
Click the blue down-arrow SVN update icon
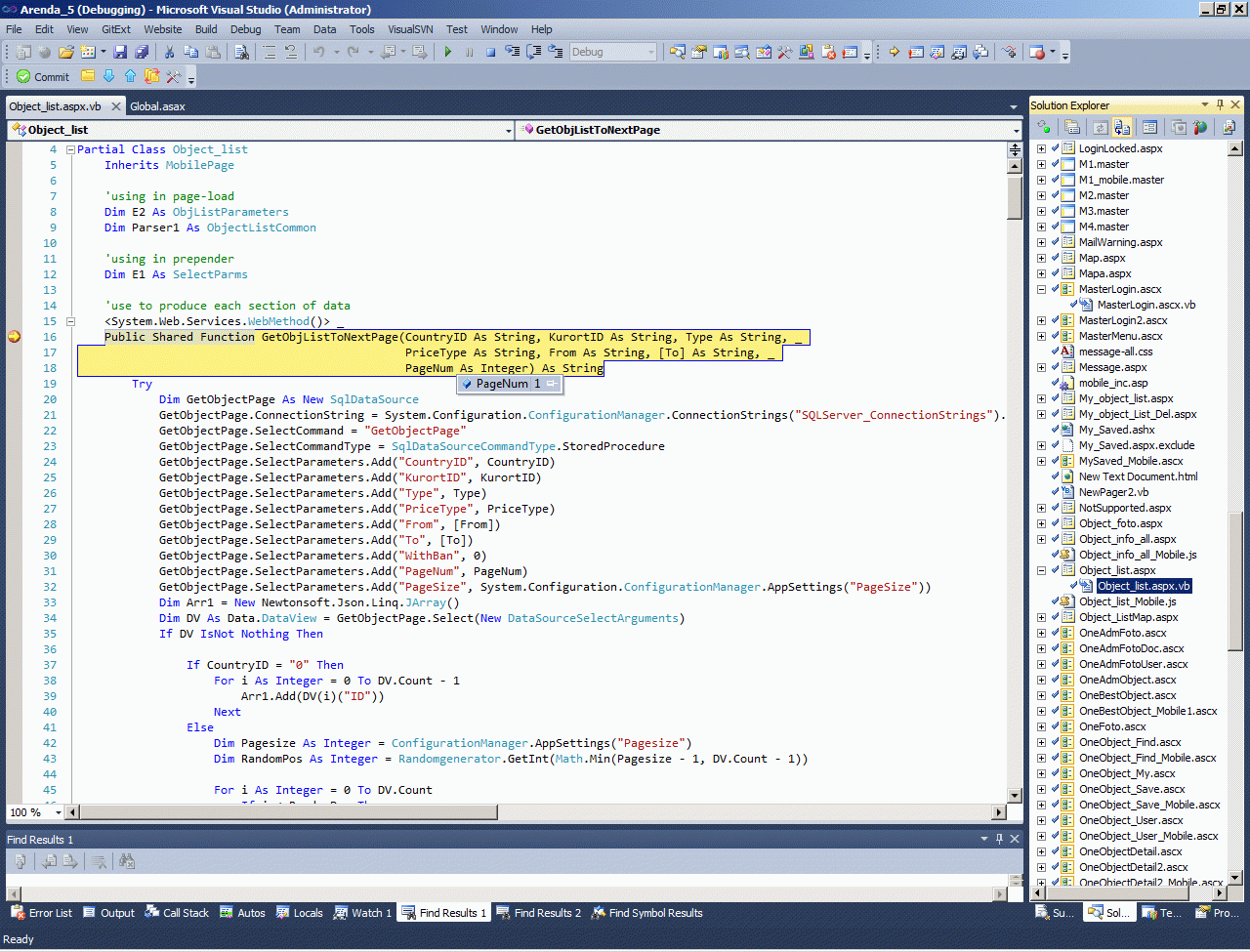108,76
